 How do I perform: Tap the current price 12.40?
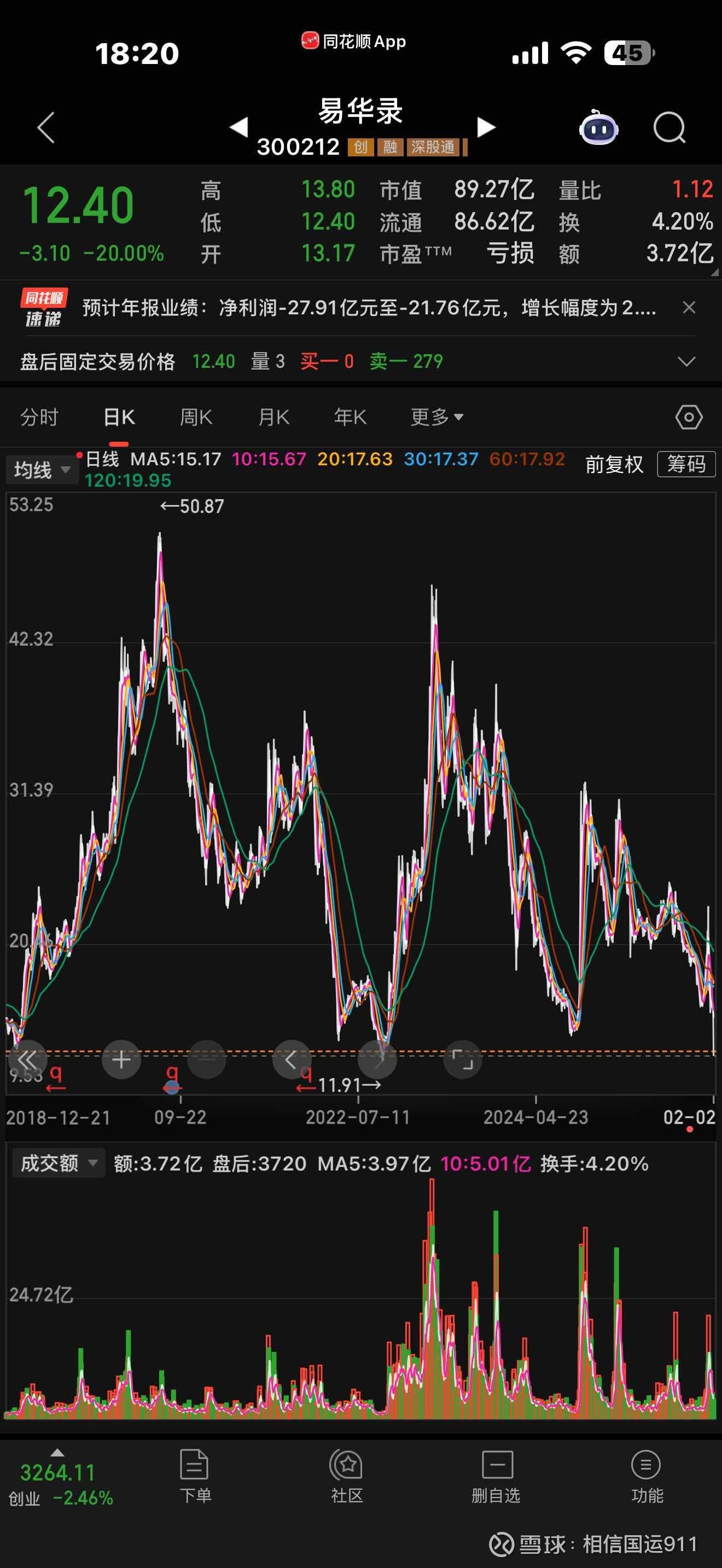click(x=78, y=205)
